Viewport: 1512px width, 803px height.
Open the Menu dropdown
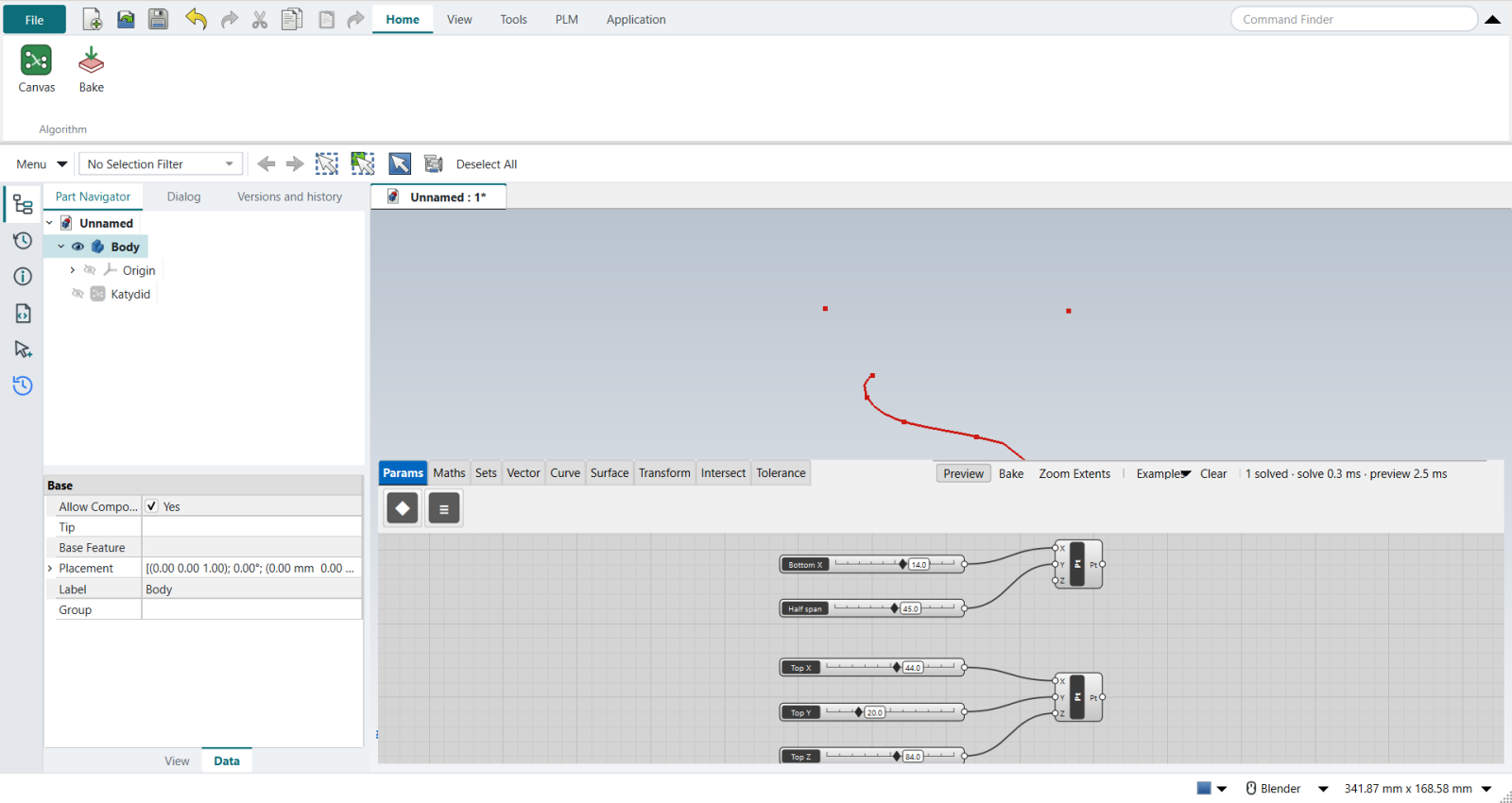point(42,164)
